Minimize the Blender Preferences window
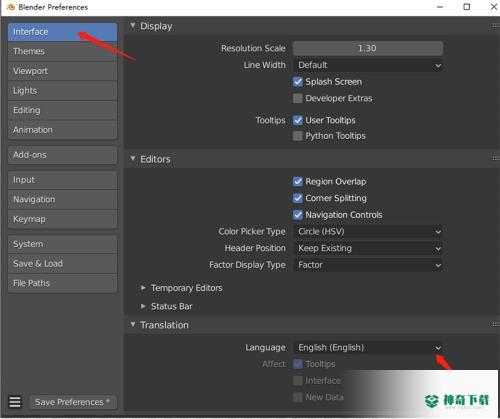500x419 pixels. point(440,7)
